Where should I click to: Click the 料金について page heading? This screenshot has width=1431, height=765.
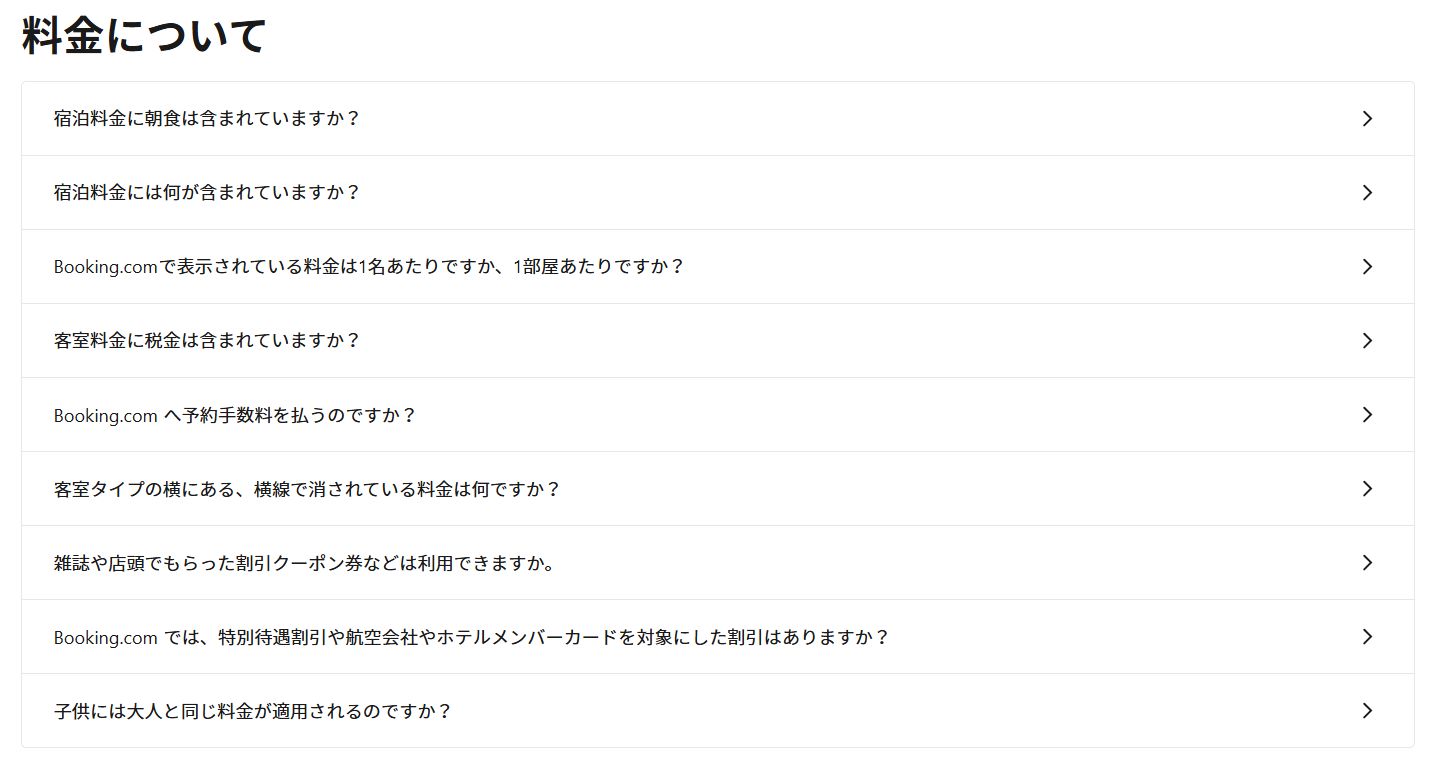click(x=143, y=32)
